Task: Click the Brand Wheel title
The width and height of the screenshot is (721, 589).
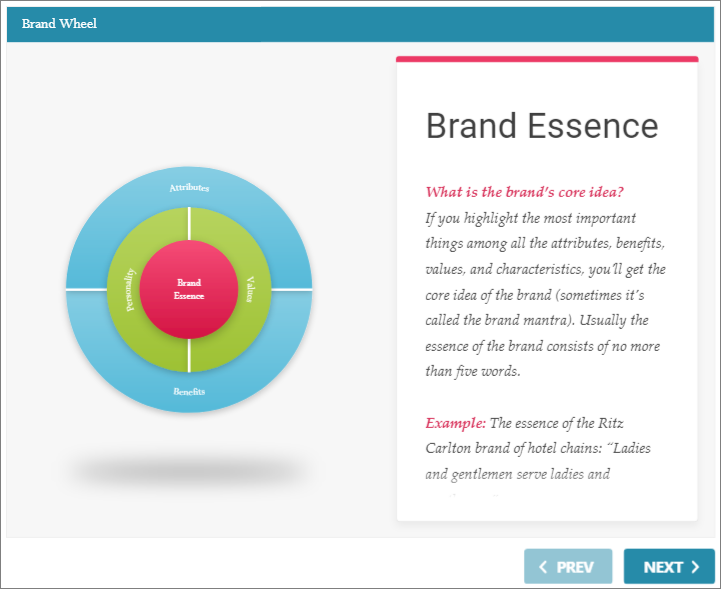Action: click(59, 23)
